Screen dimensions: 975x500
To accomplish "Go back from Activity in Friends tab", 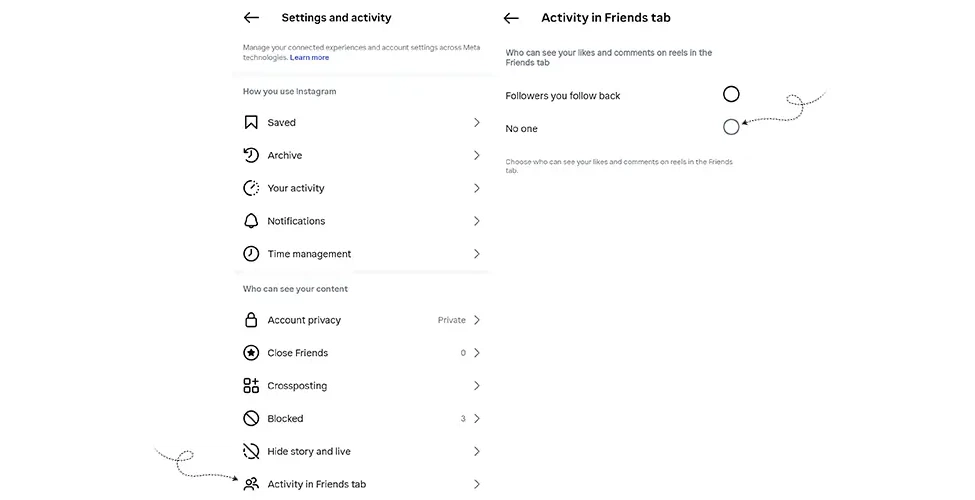I will pos(511,18).
